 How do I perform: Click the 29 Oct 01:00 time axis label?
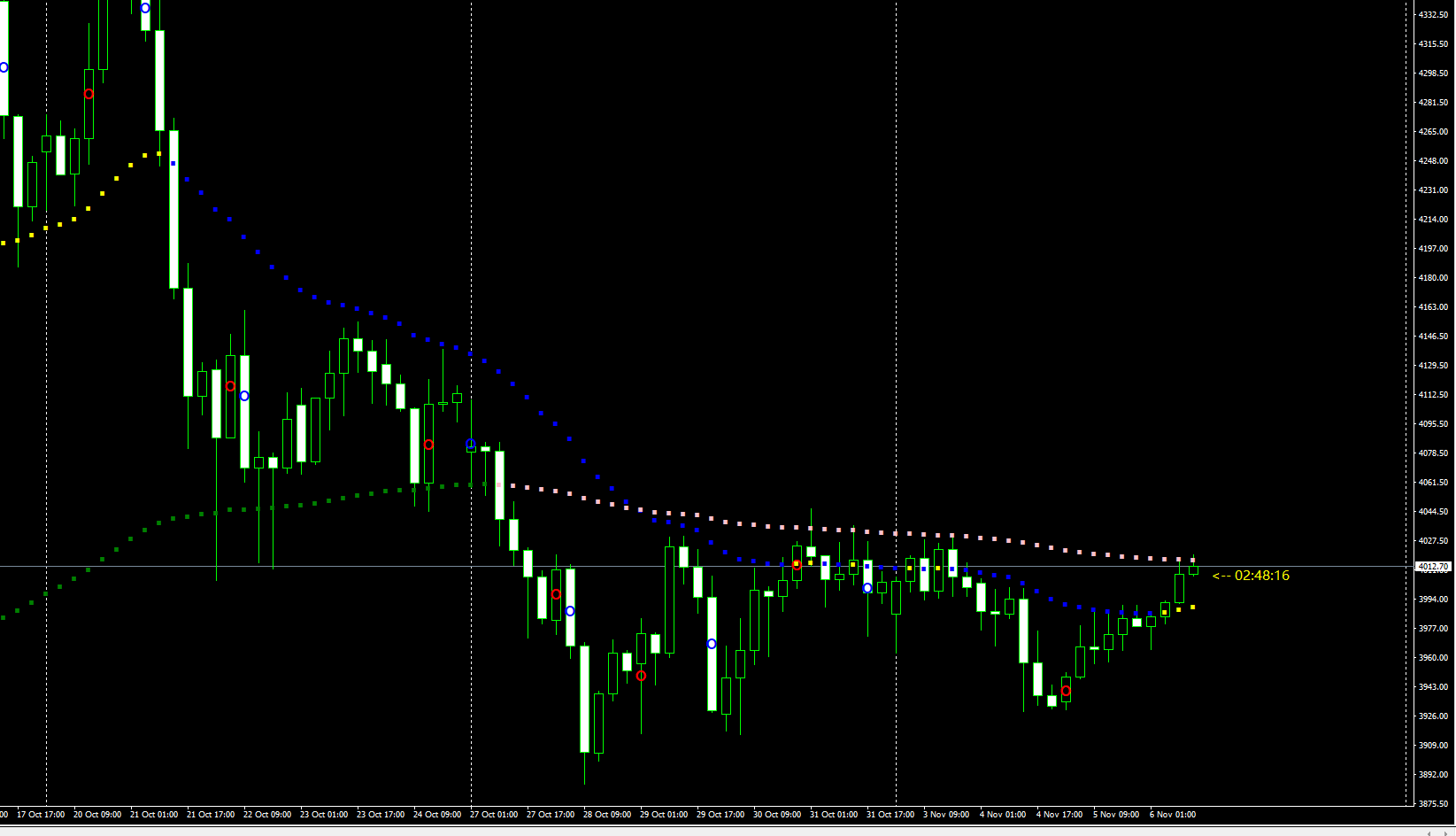[x=664, y=815]
